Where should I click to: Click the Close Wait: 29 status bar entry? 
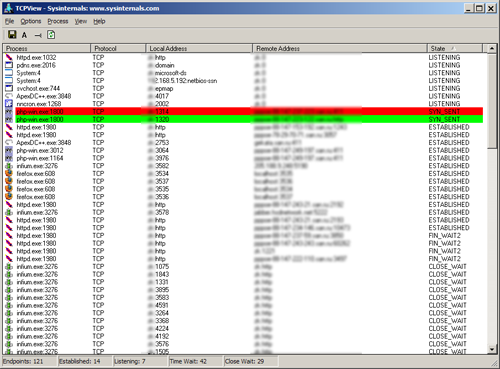(251, 361)
